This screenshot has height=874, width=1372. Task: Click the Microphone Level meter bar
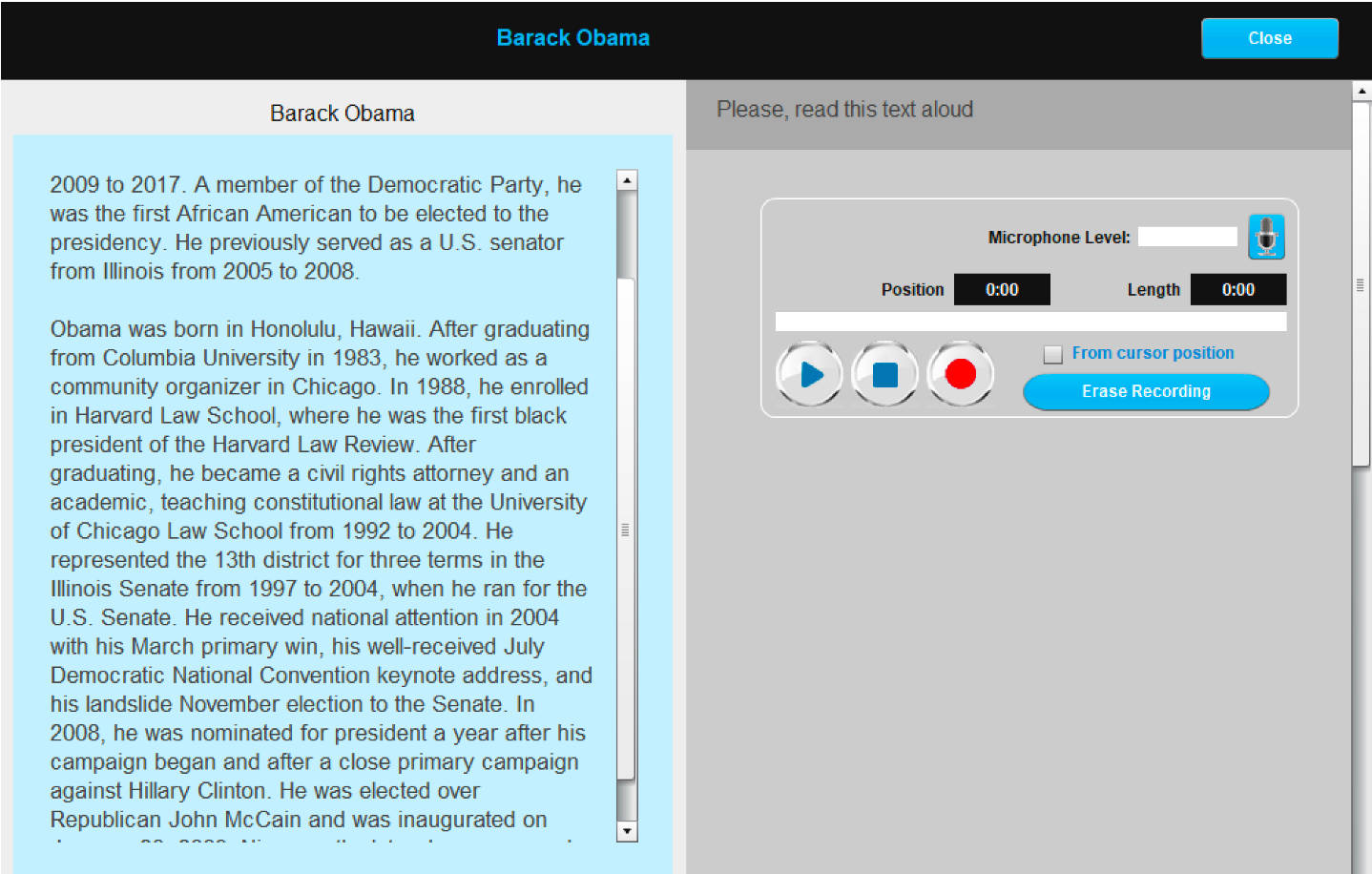tap(1187, 237)
